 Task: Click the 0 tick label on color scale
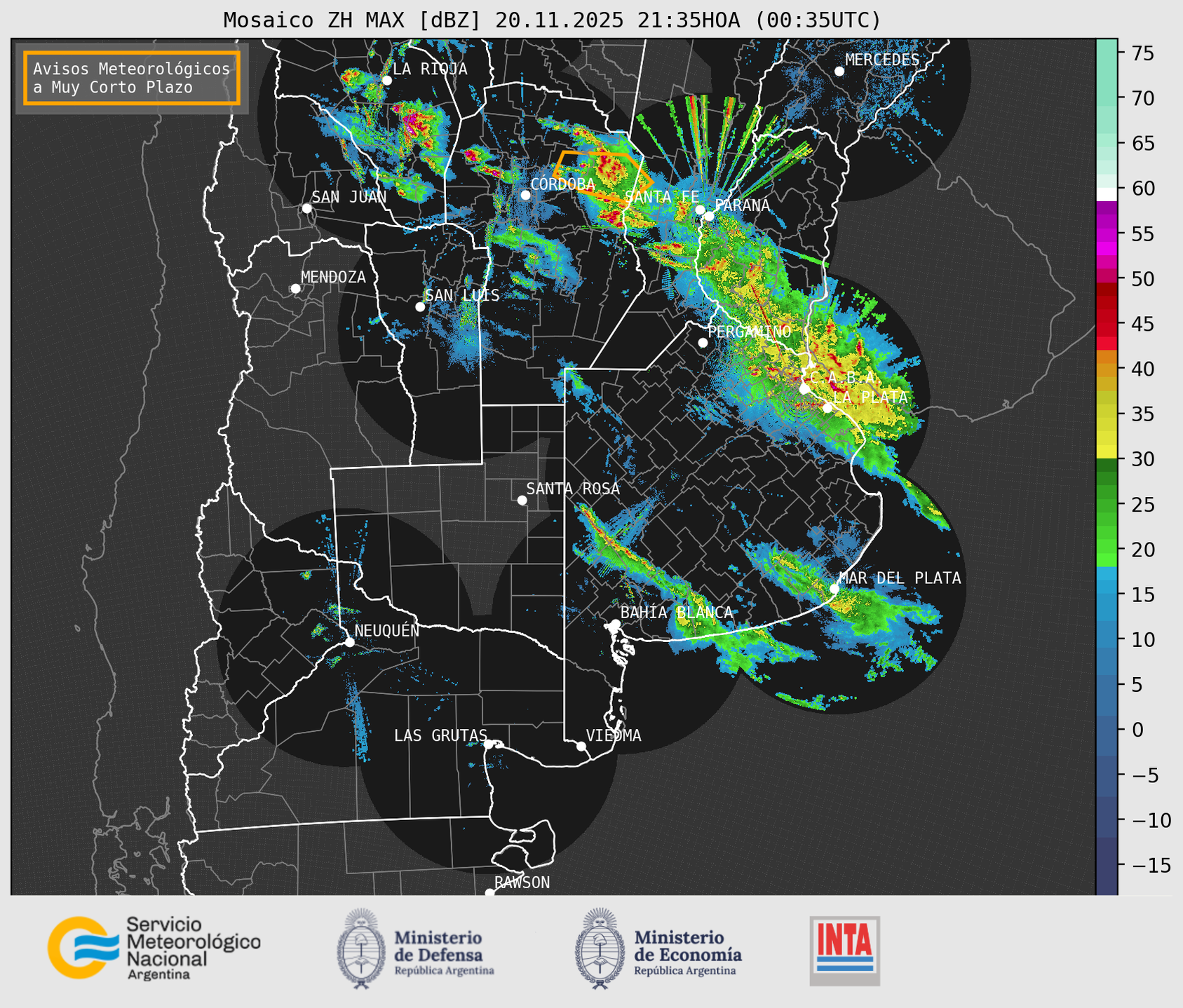coord(1137,730)
